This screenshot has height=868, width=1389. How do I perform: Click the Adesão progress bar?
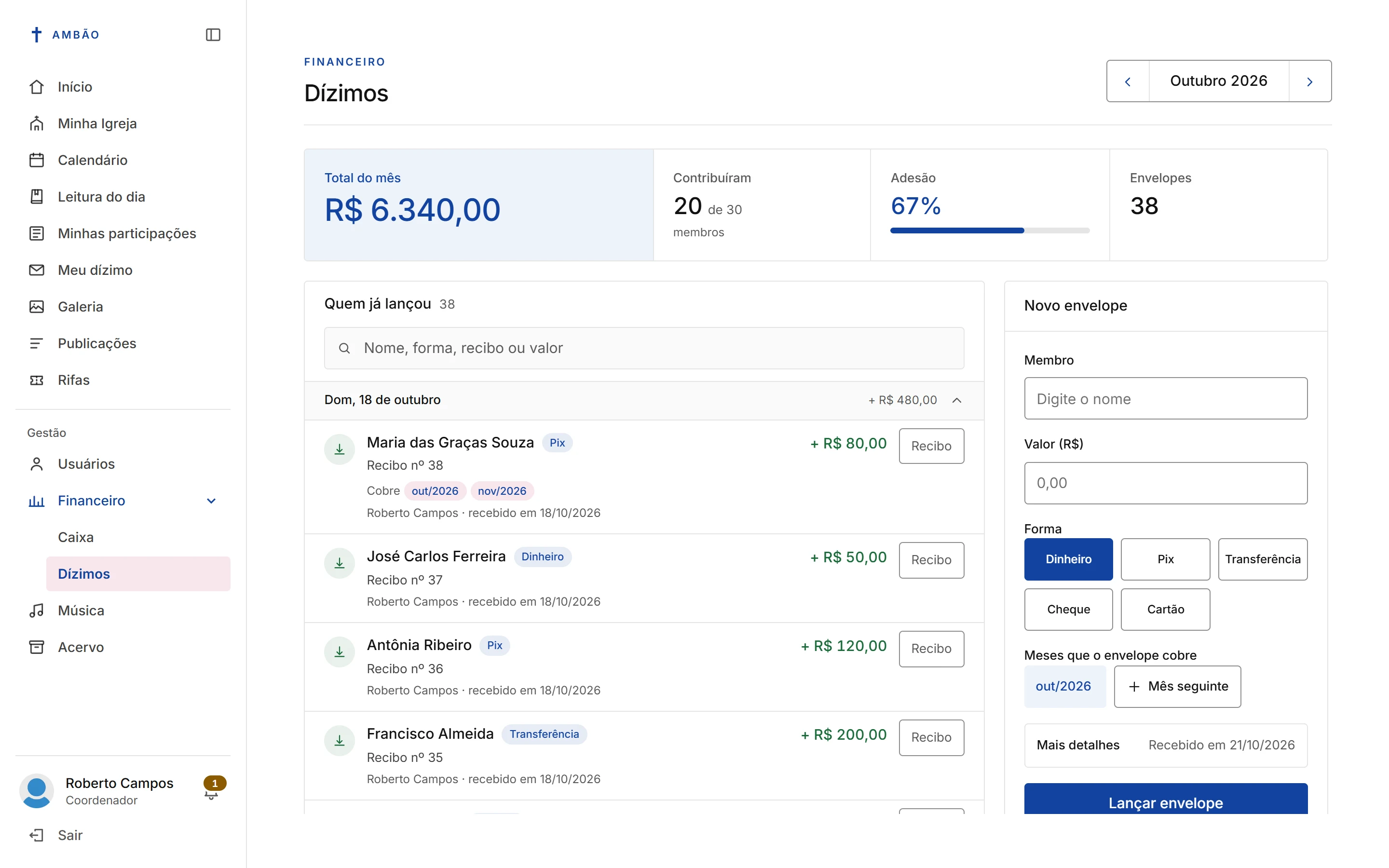[990, 231]
